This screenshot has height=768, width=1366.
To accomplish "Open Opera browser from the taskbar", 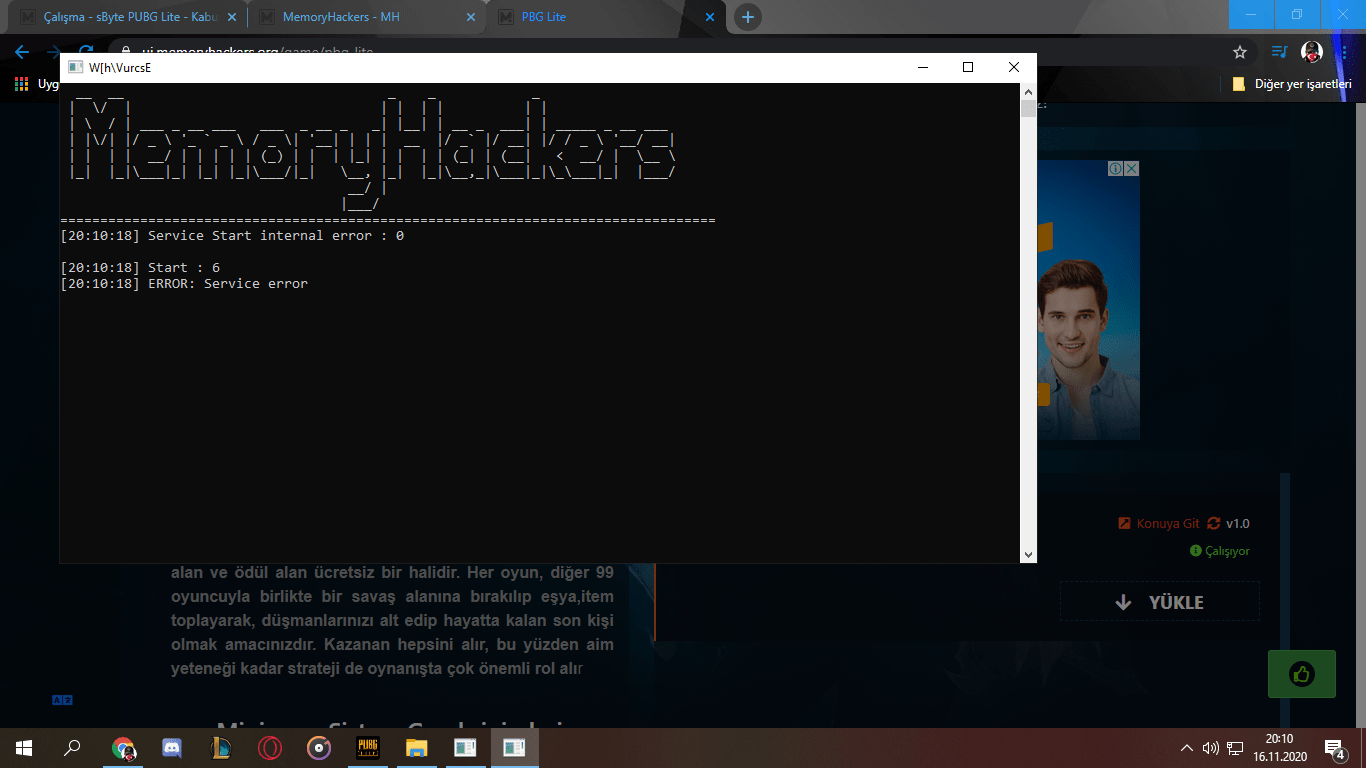I will 270,747.
